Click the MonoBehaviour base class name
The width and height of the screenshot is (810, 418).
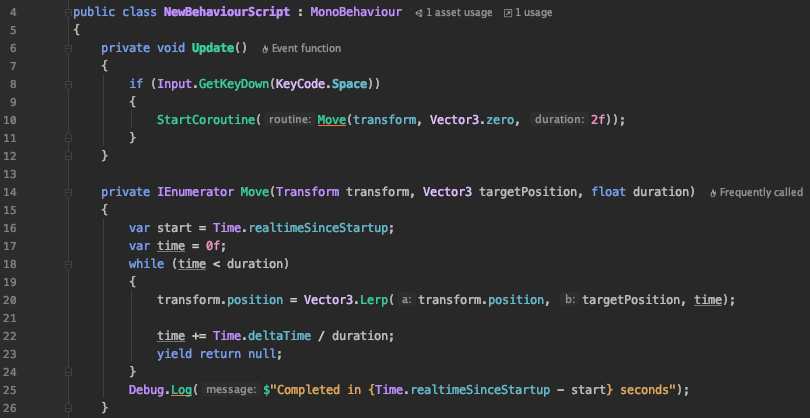pyautogui.click(x=356, y=12)
